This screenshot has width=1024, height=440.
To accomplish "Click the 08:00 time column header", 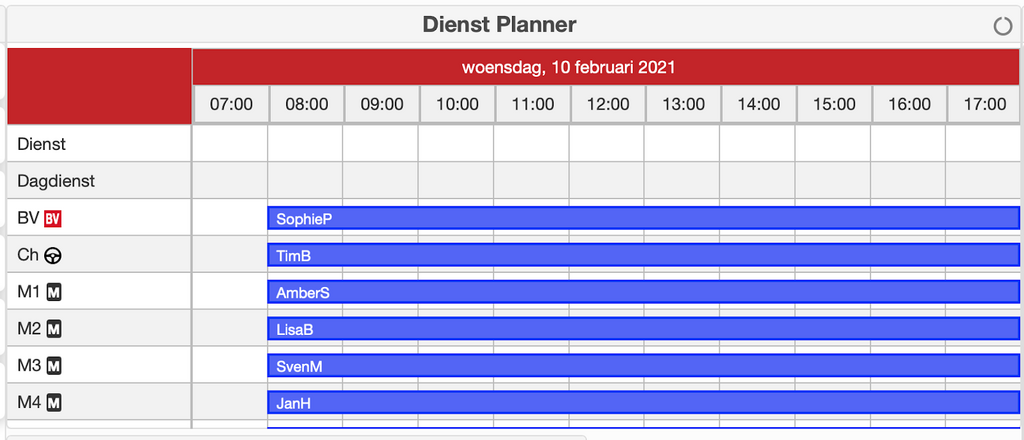I will pyautogui.click(x=306, y=104).
